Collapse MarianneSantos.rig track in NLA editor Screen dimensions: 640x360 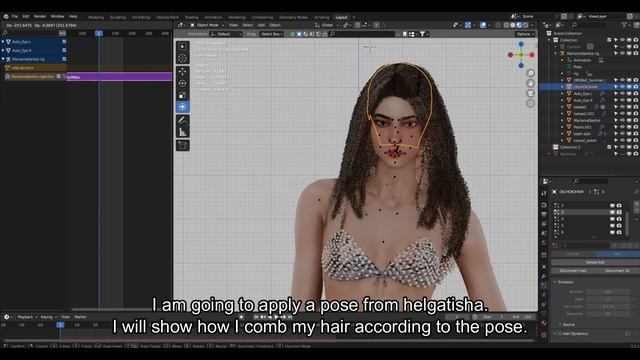[x=3, y=59]
